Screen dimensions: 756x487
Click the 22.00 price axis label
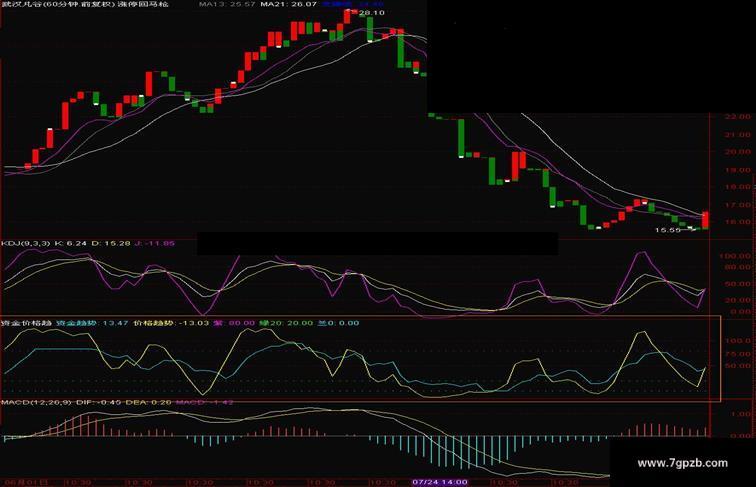[738, 117]
